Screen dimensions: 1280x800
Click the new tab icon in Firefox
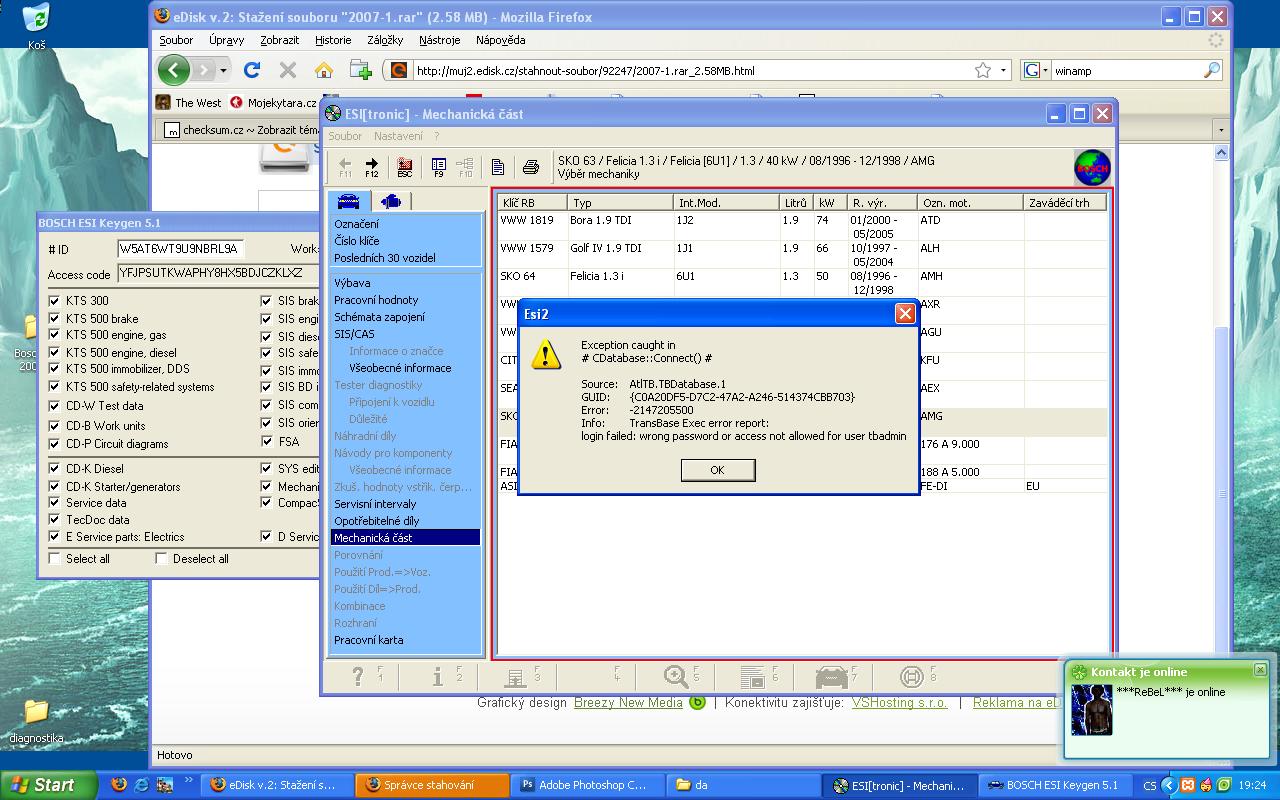point(361,70)
